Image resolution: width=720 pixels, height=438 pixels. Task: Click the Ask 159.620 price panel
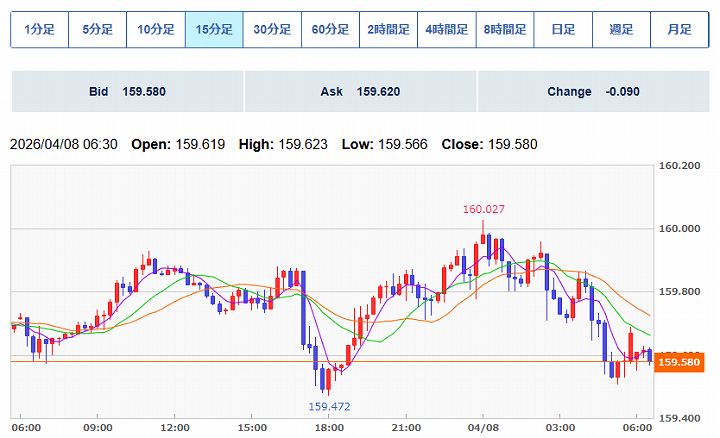[x=360, y=92]
